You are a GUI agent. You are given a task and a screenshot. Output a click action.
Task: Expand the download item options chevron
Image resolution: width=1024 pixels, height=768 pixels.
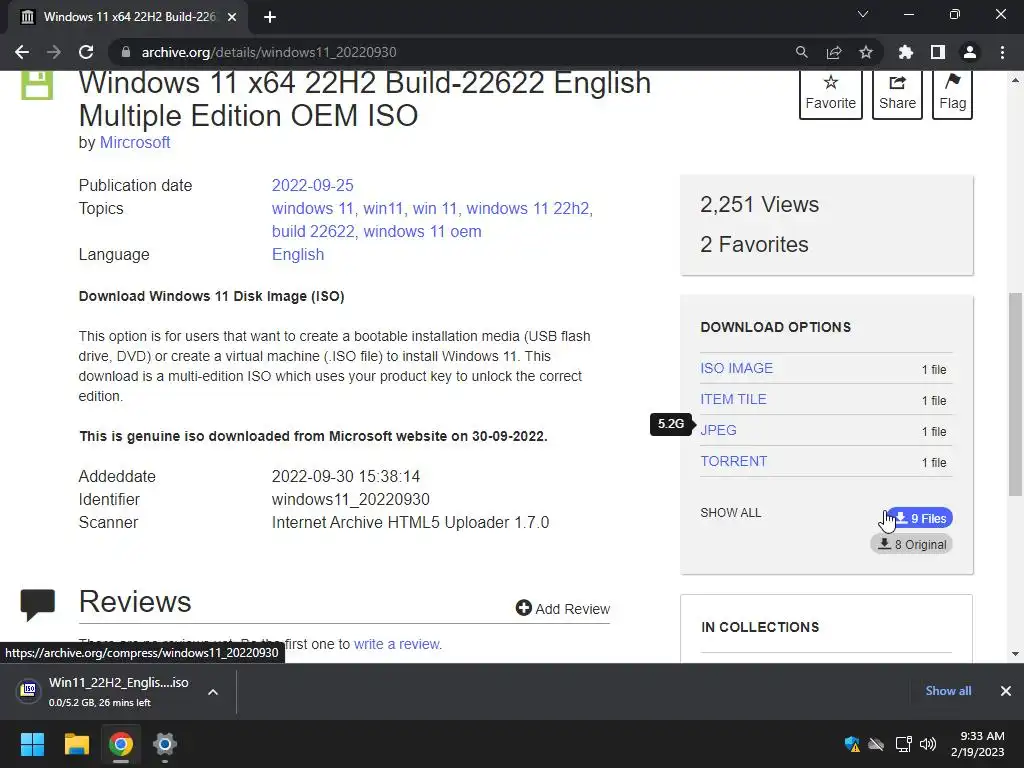pos(213,692)
